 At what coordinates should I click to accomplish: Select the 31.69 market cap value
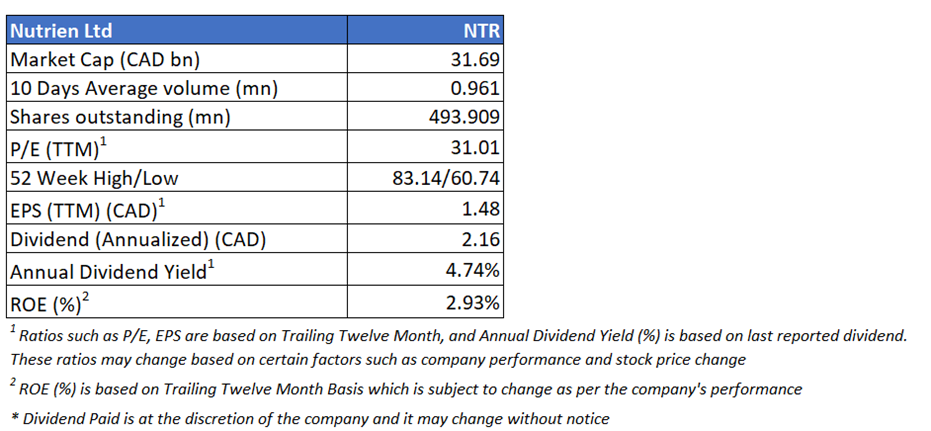(476, 59)
